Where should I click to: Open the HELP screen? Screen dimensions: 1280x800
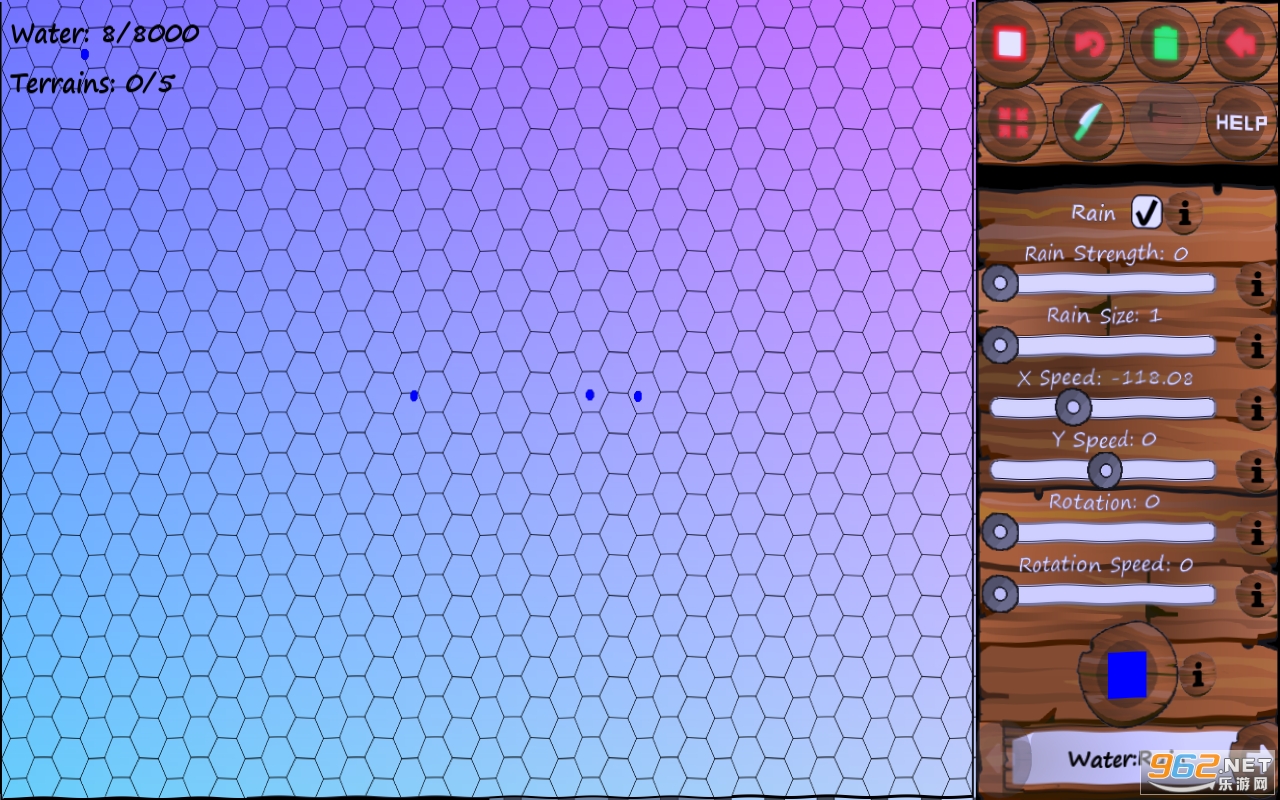1241,122
